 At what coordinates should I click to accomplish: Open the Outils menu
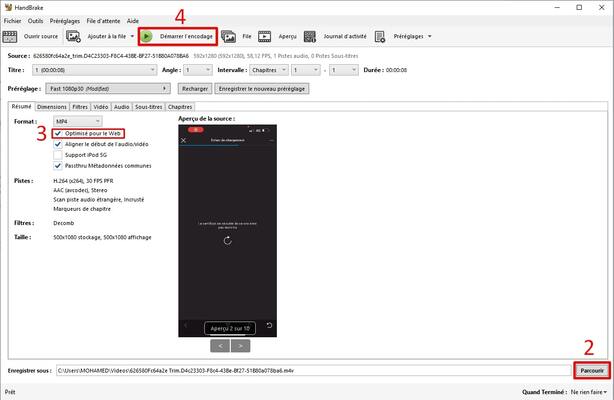coord(35,21)
